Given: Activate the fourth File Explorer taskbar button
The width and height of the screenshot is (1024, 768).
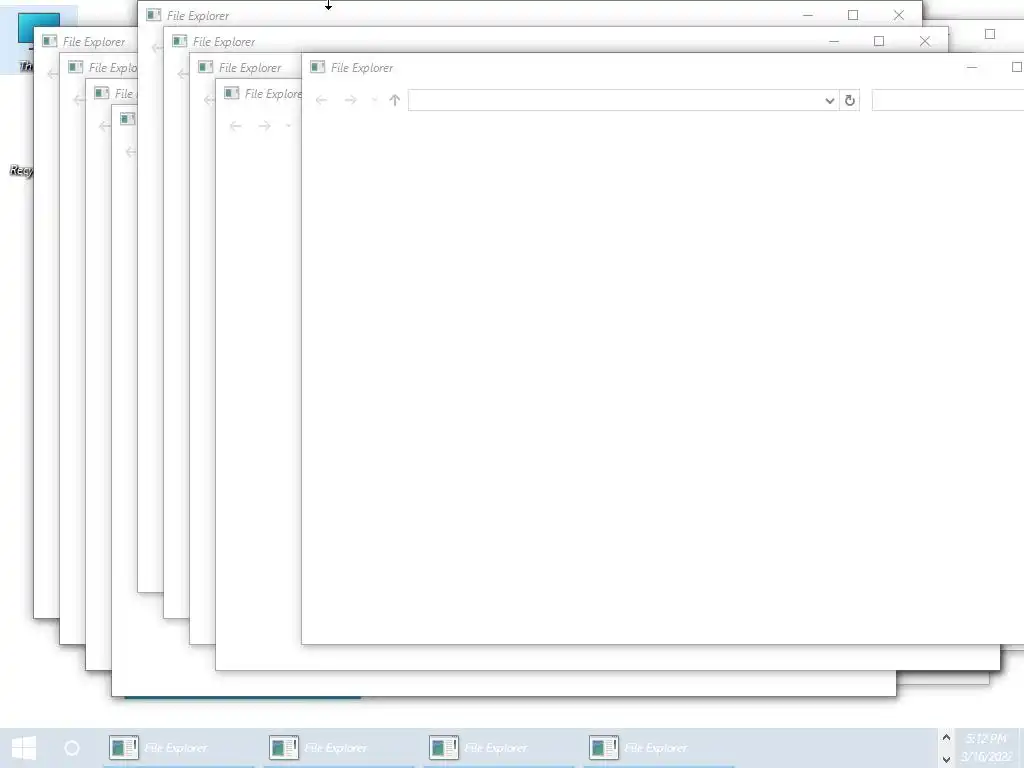Looking at the screenshot, I should click(659, 748).
